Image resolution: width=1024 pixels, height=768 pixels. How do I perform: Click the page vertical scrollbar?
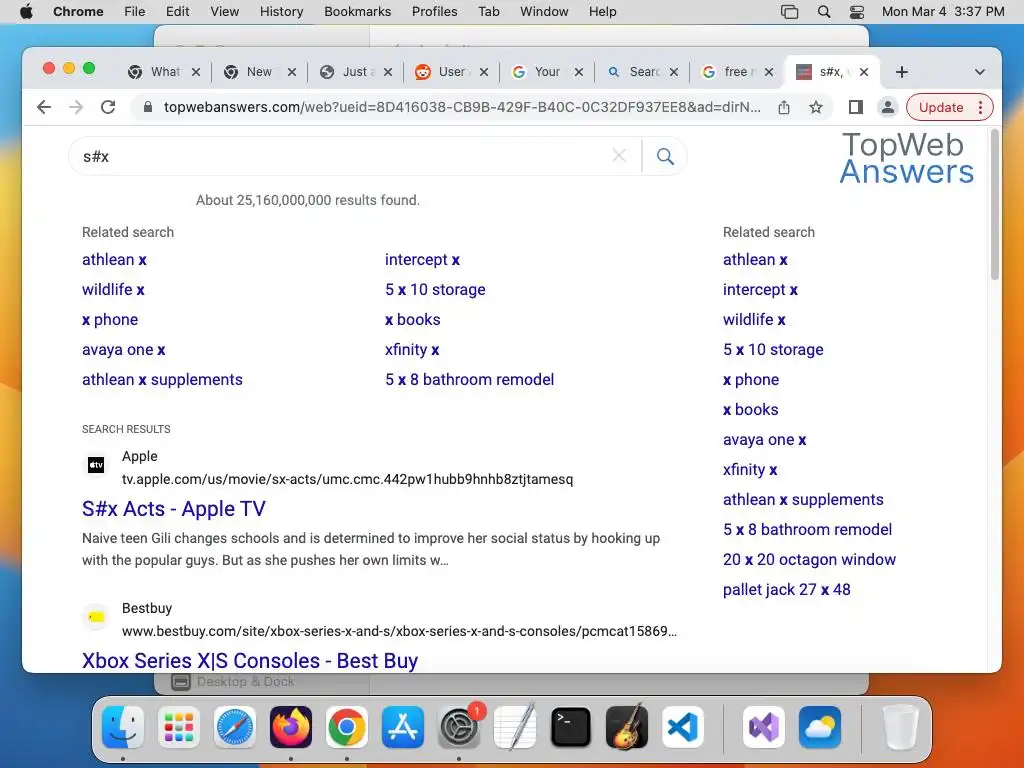click(x=994, y=205)
